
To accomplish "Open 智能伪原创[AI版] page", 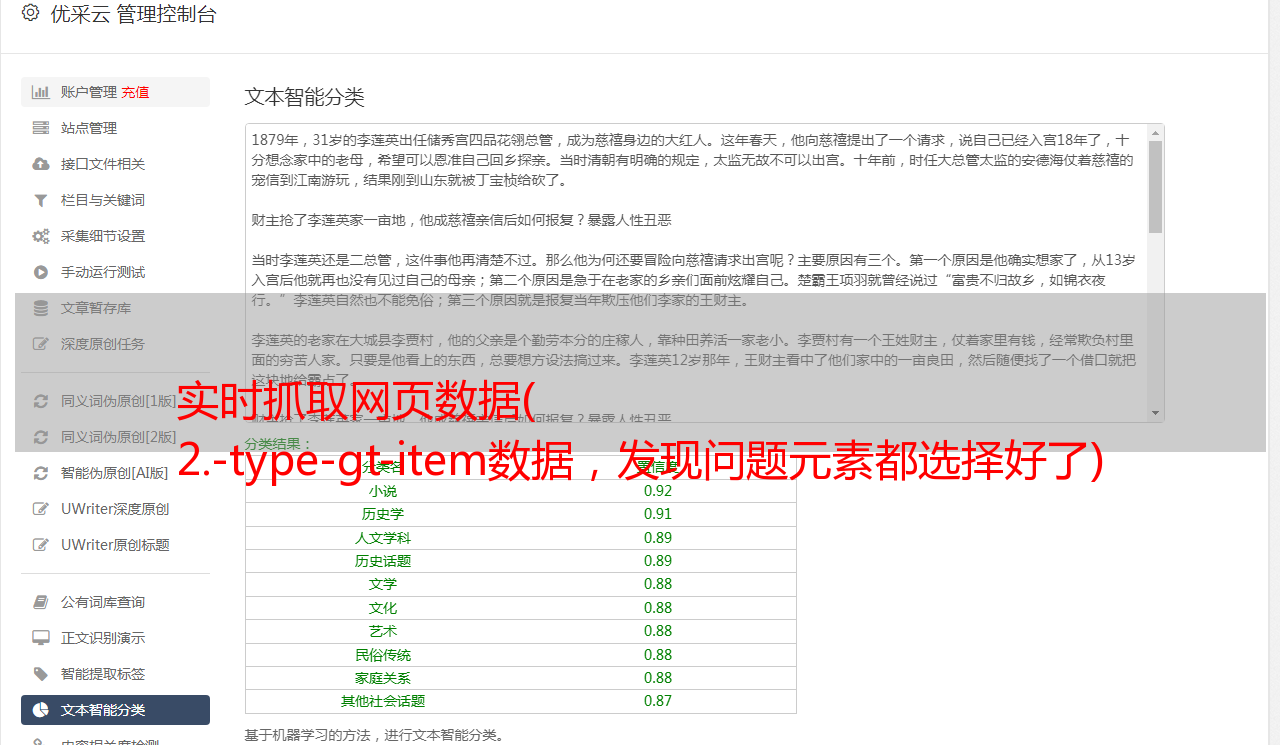I will click(x=115, y=473).
